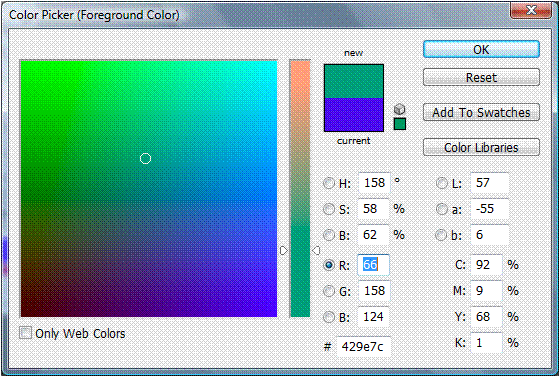The image size is (560, 377).
Task: Close the Color Picker dialog
Action: [x=530, y=10]
